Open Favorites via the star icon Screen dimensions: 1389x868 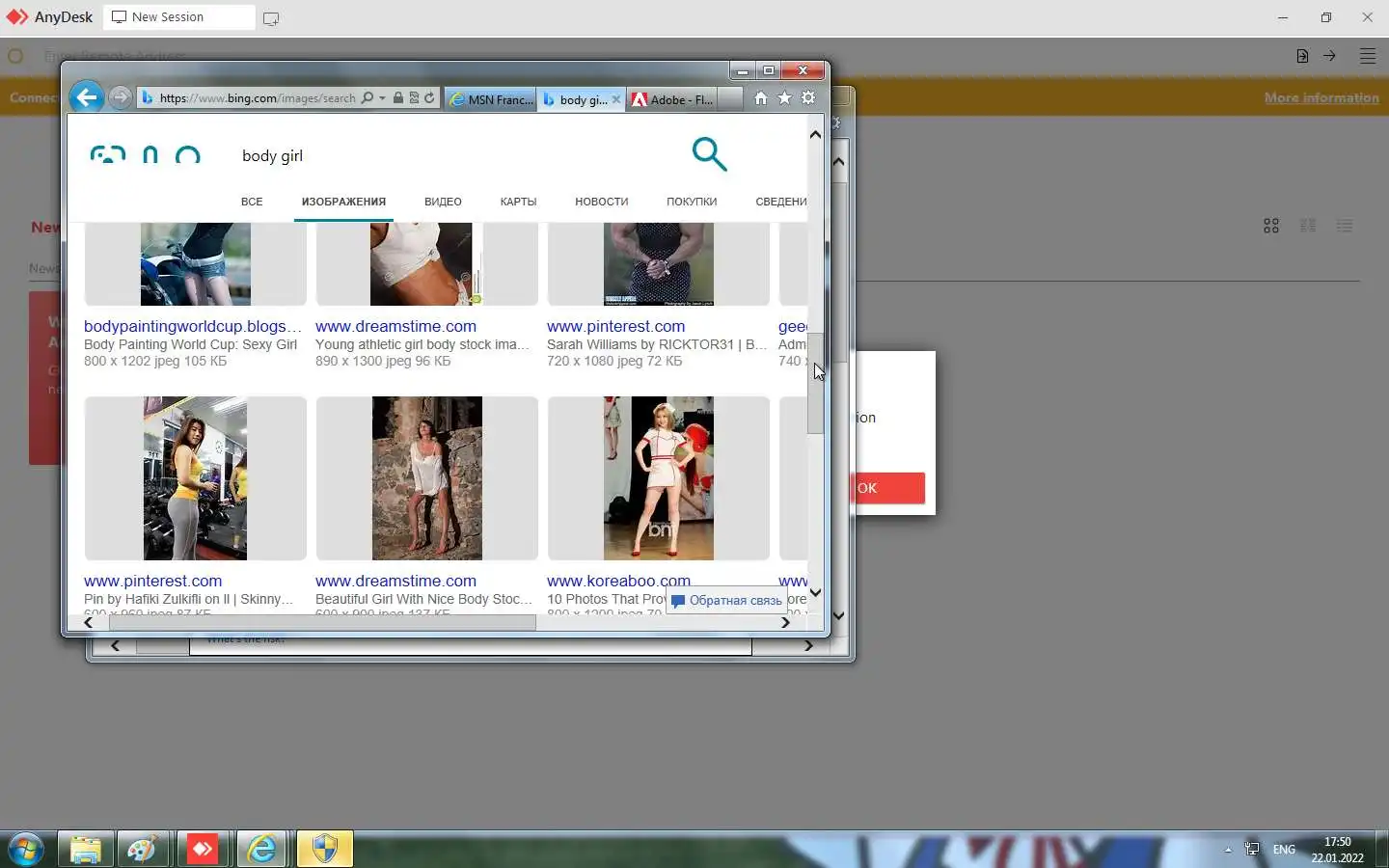784,98
